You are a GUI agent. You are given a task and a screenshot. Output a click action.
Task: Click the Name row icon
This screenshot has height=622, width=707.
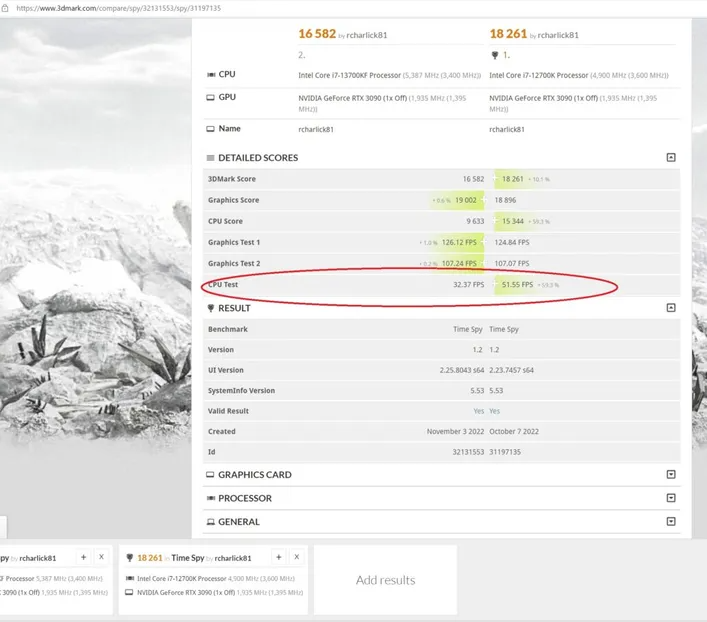tap(210, 129)
